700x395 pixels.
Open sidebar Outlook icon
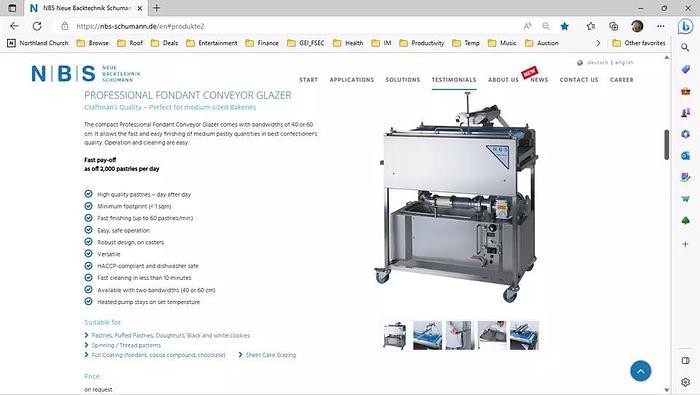(685, 156)
